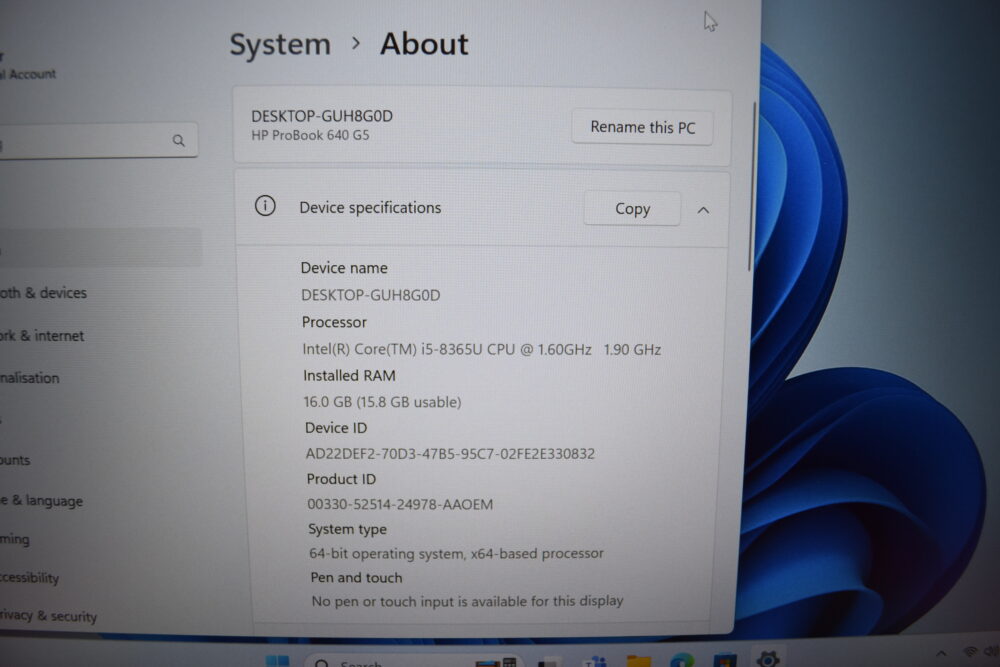The height and width of the screenshot is (667, 1000).
Task: Open Gaming settings
Action: click(x=15, y=539)
